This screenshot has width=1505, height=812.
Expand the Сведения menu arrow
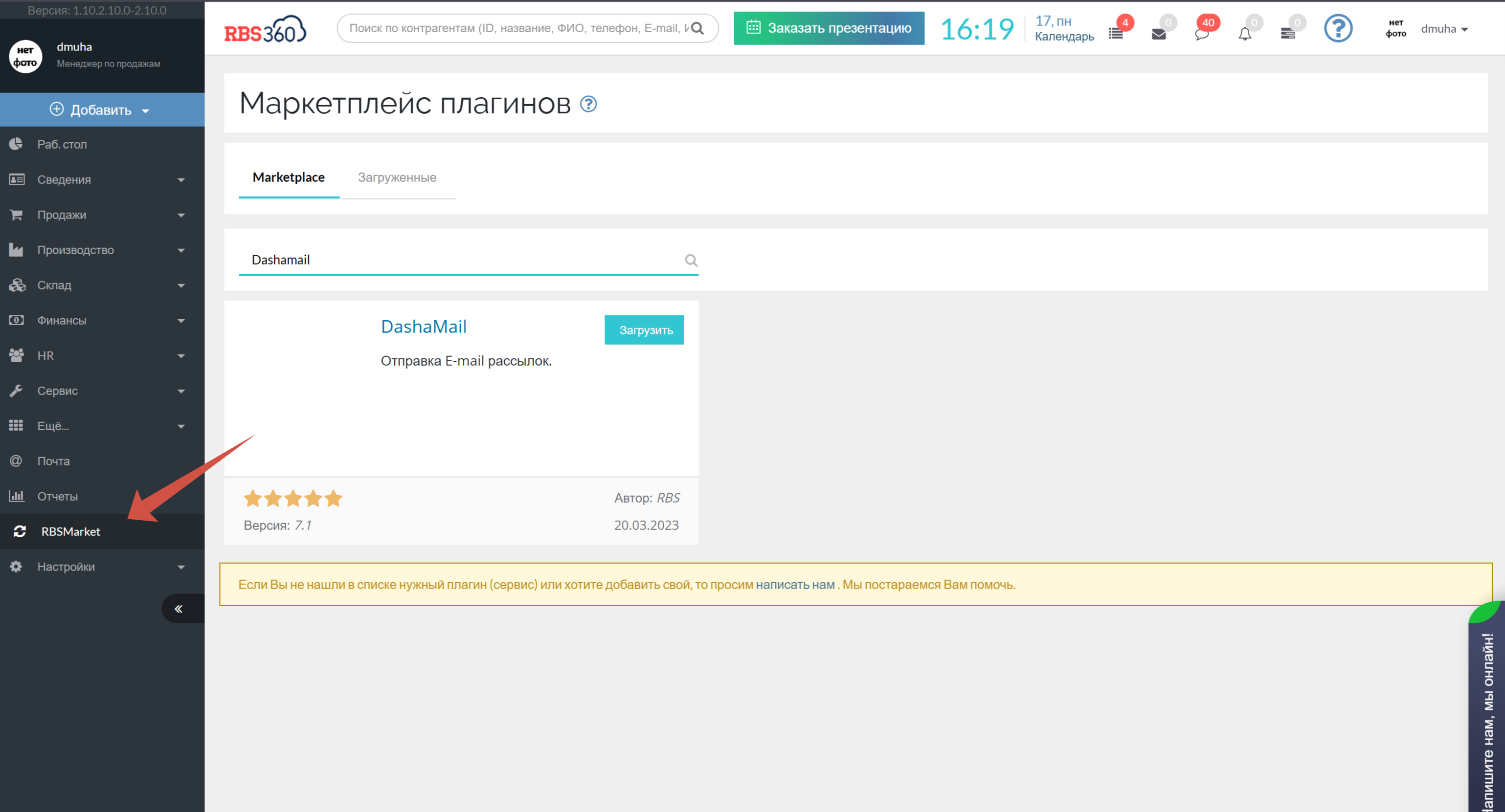point(181,180)
